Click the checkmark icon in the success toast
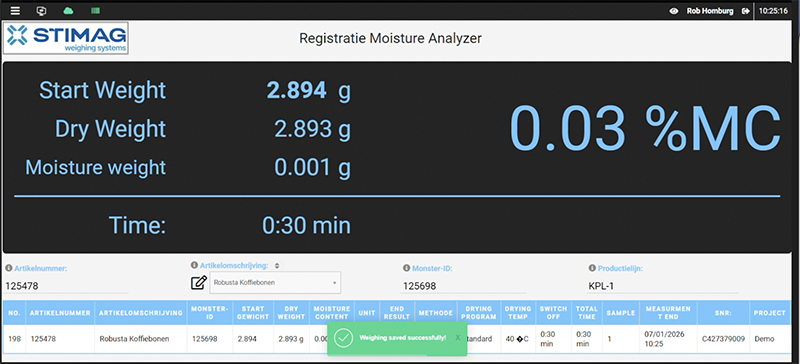The width and height of the screenshot is (800, 364). click(344, 338)
